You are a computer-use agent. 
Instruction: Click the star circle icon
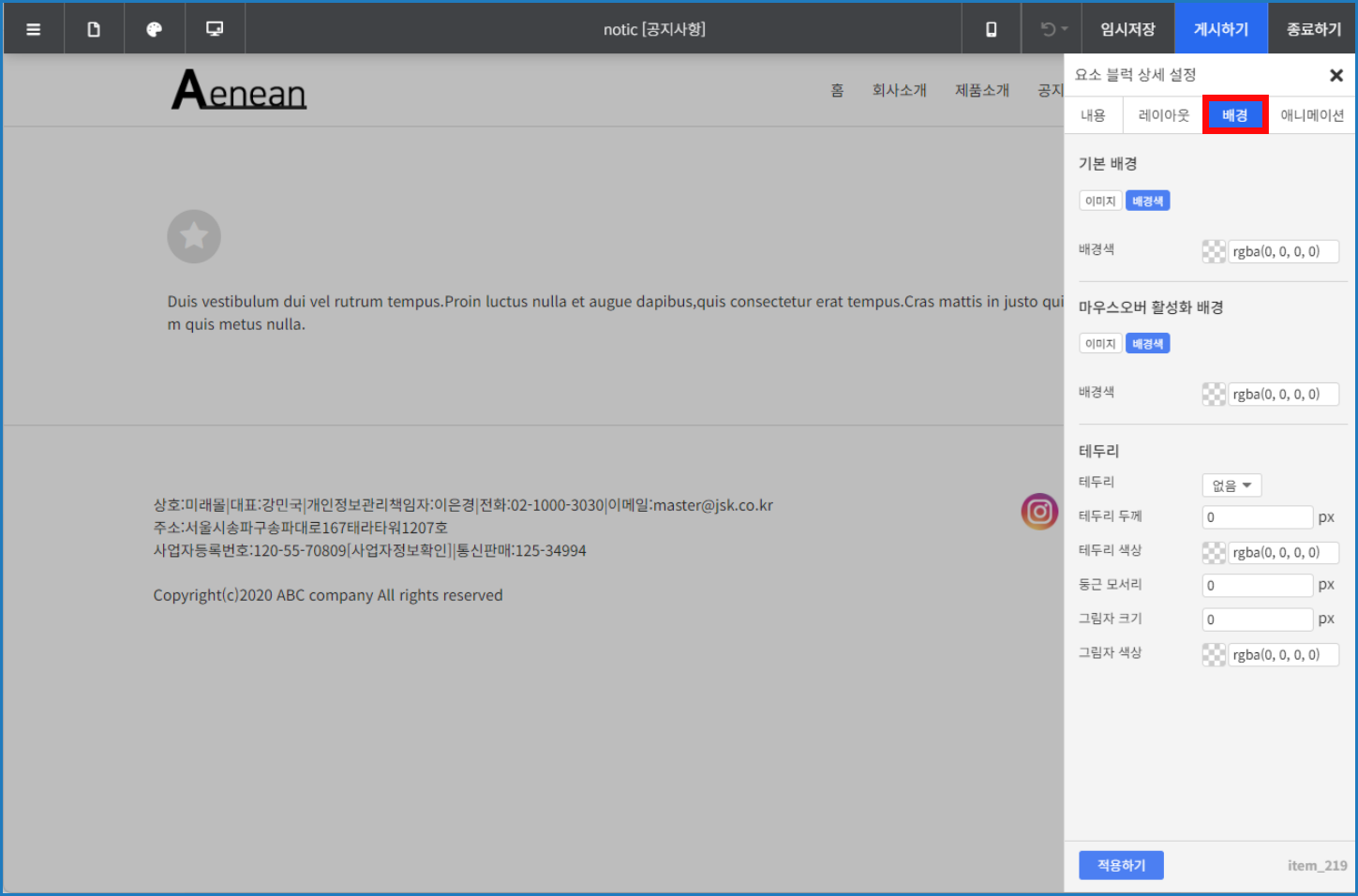pyautogui.click(x=194, y=236)
